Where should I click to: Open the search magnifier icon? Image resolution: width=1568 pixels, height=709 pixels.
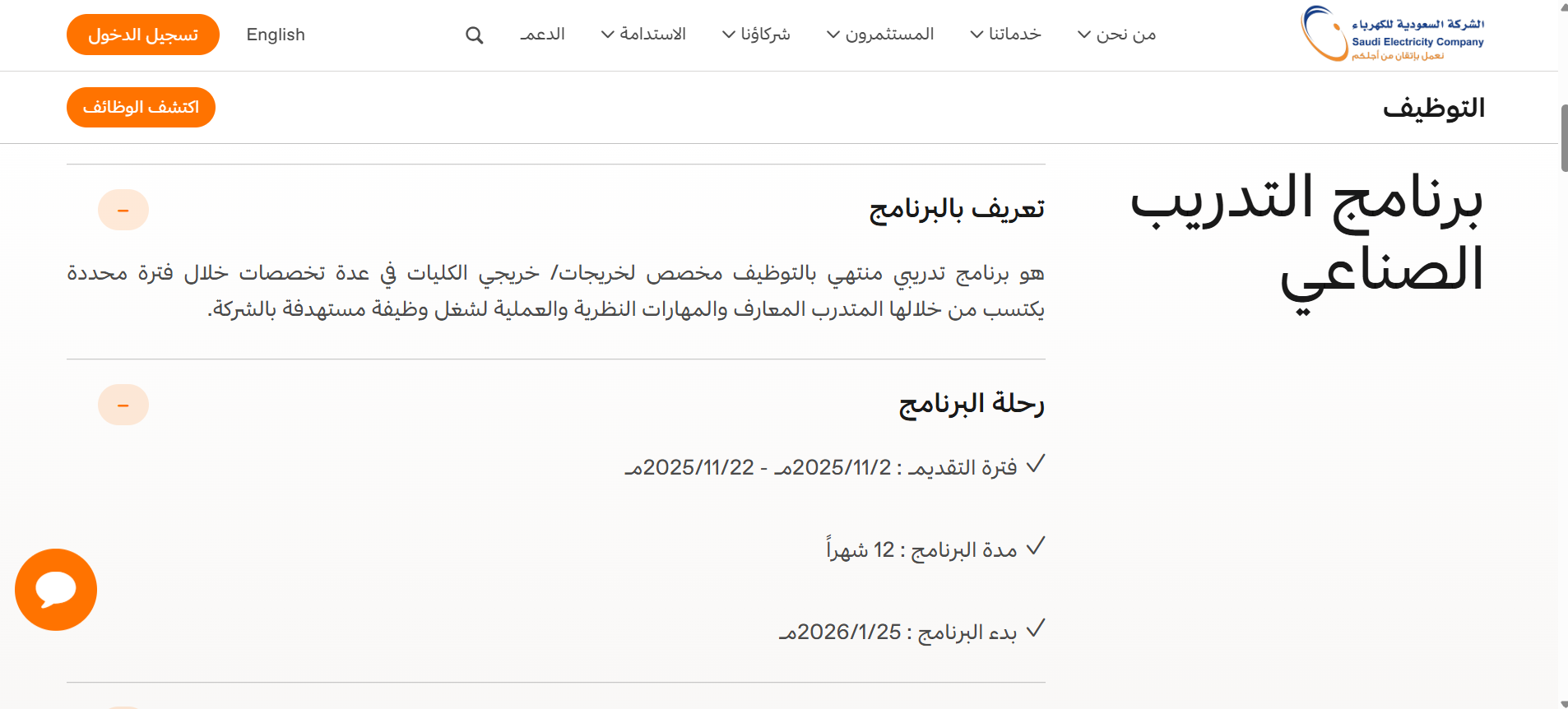[474, 35]
